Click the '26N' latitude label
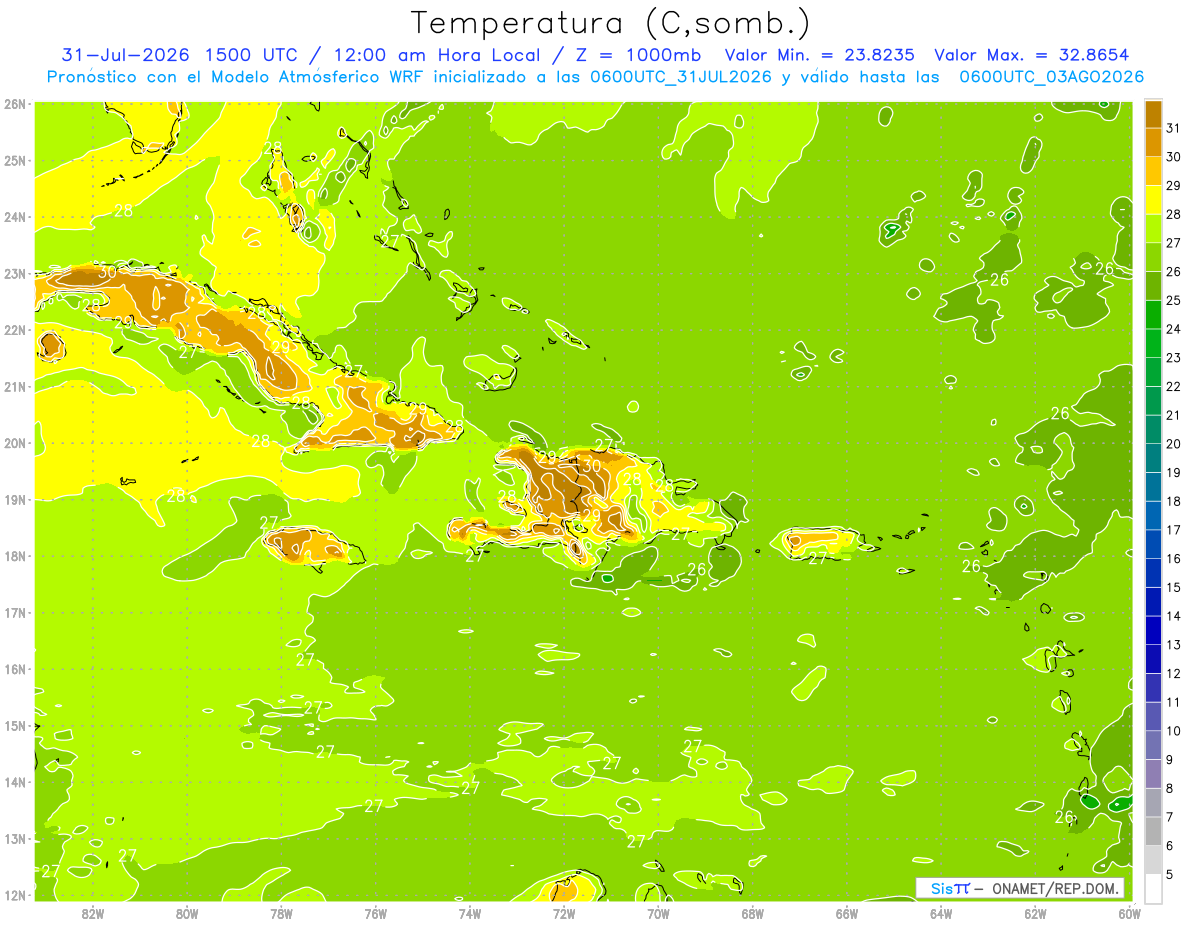 tap(14, 104)
